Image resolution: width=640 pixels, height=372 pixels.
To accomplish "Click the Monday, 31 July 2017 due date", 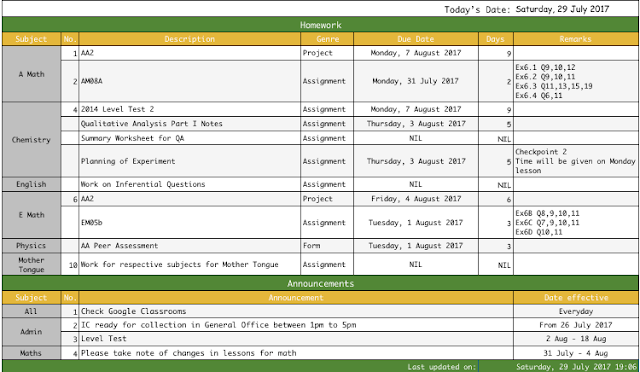I will (416, 81).
